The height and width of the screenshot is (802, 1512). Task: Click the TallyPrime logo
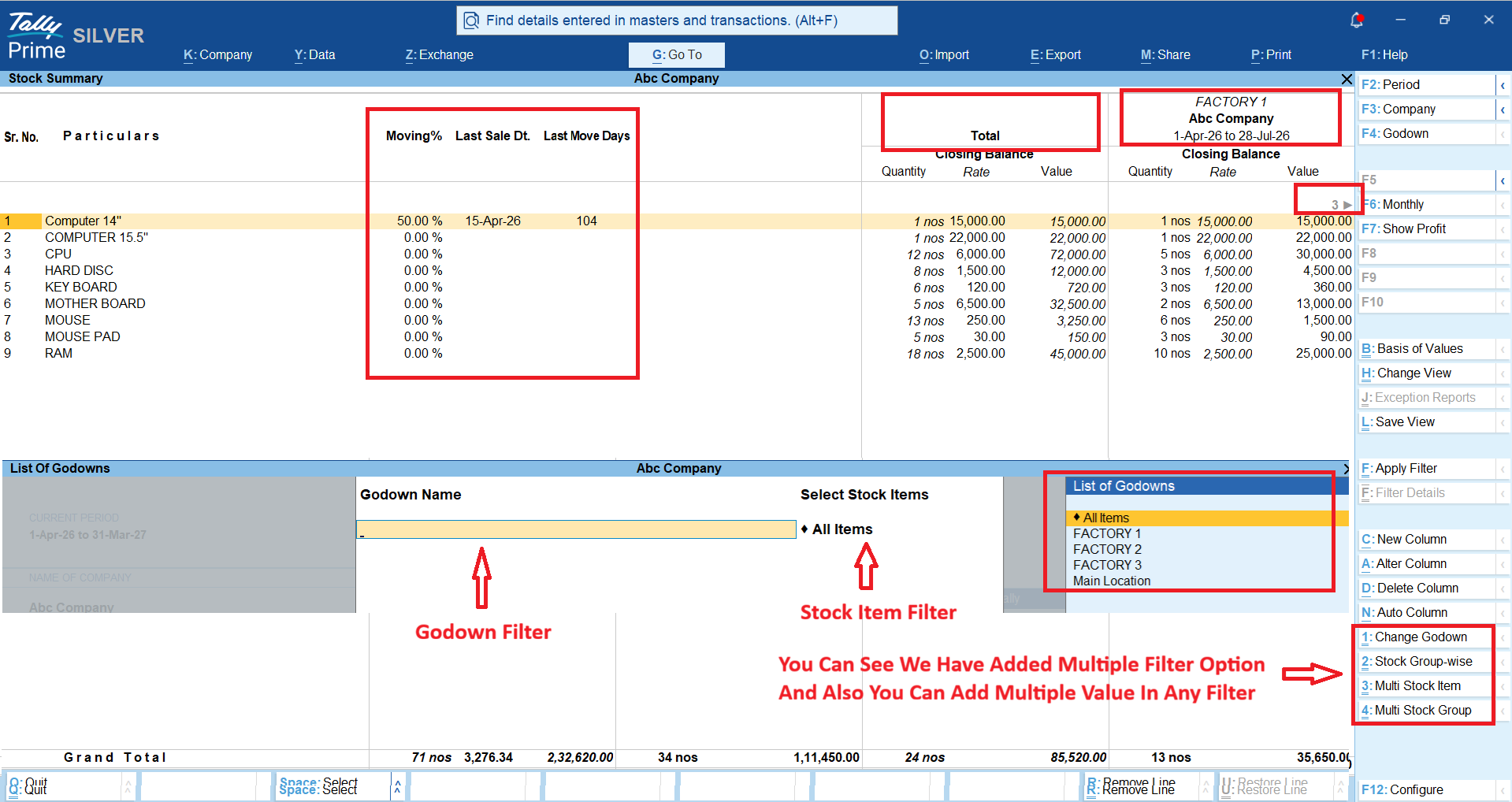pos(37,36)
